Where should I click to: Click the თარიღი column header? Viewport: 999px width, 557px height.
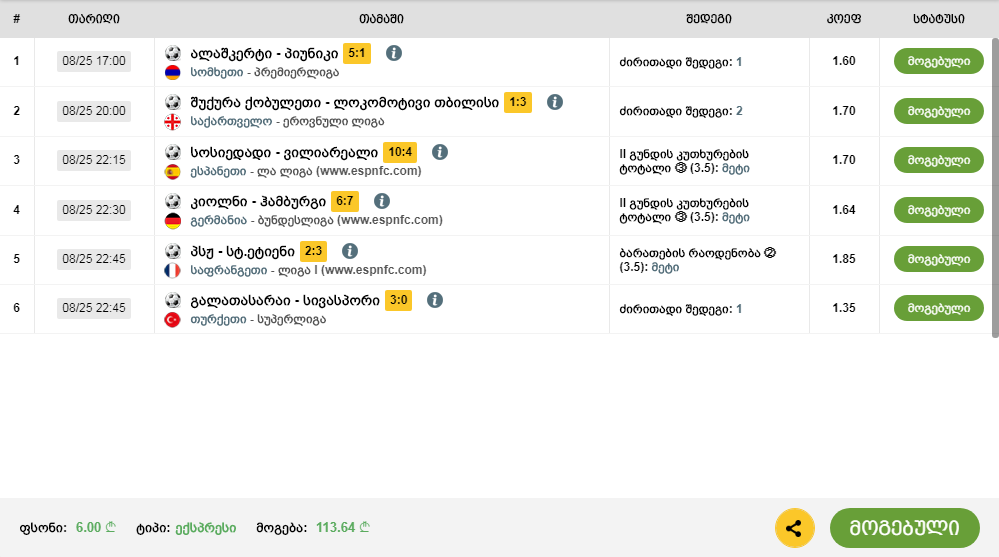click(94, 19)
